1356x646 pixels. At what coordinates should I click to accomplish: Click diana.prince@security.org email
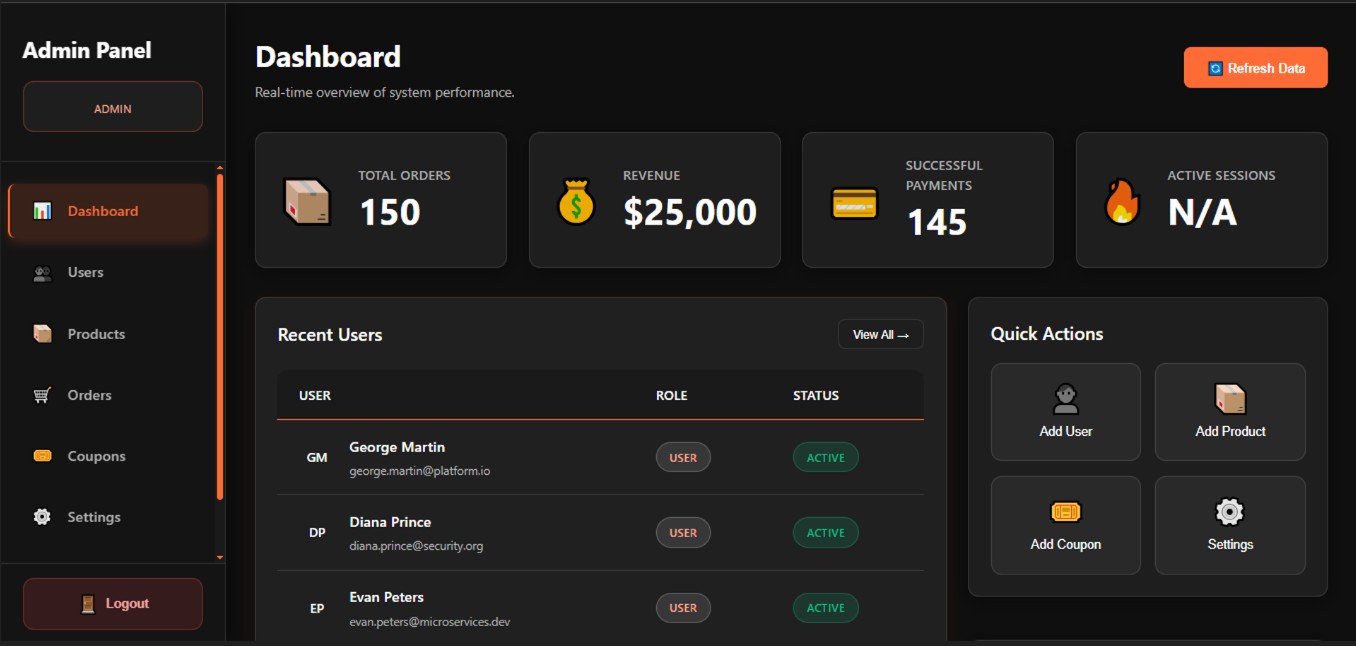[x=416, y=546]
